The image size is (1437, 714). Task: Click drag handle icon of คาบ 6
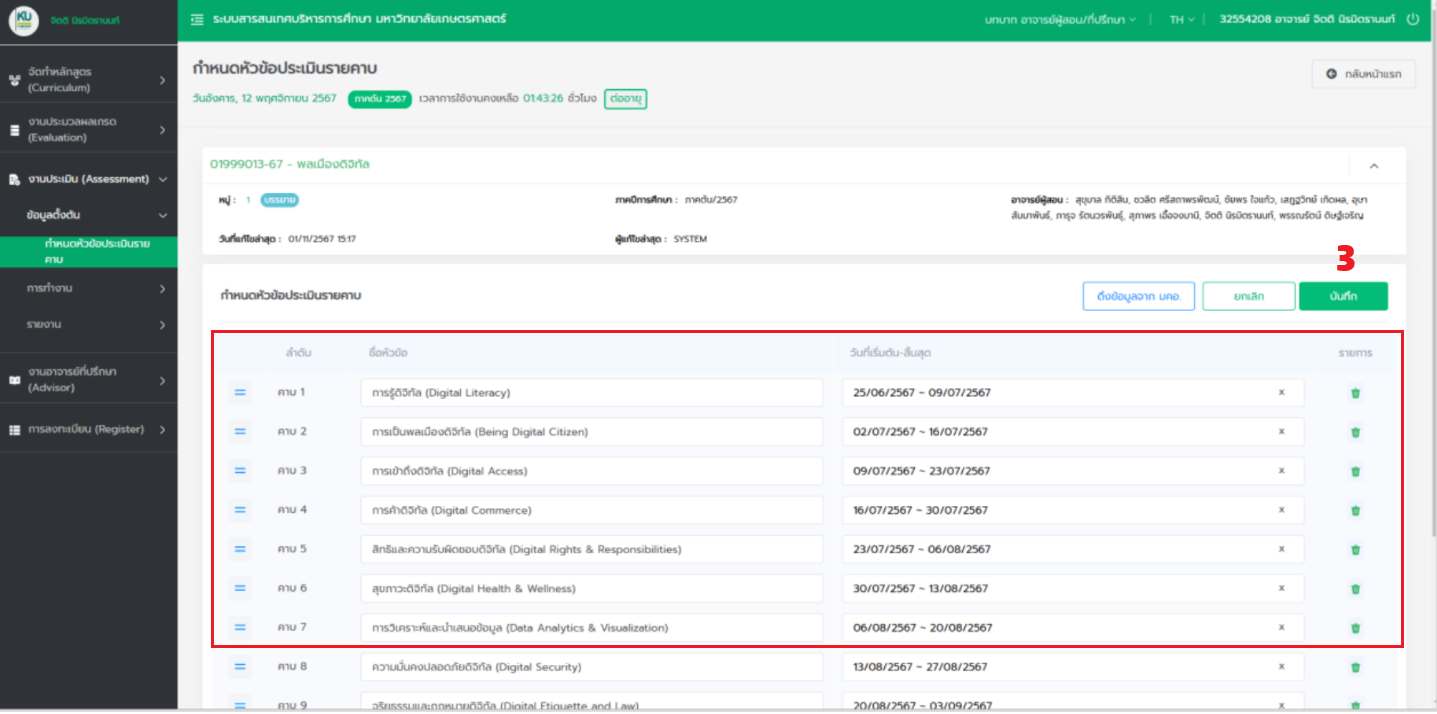[240, 589]
